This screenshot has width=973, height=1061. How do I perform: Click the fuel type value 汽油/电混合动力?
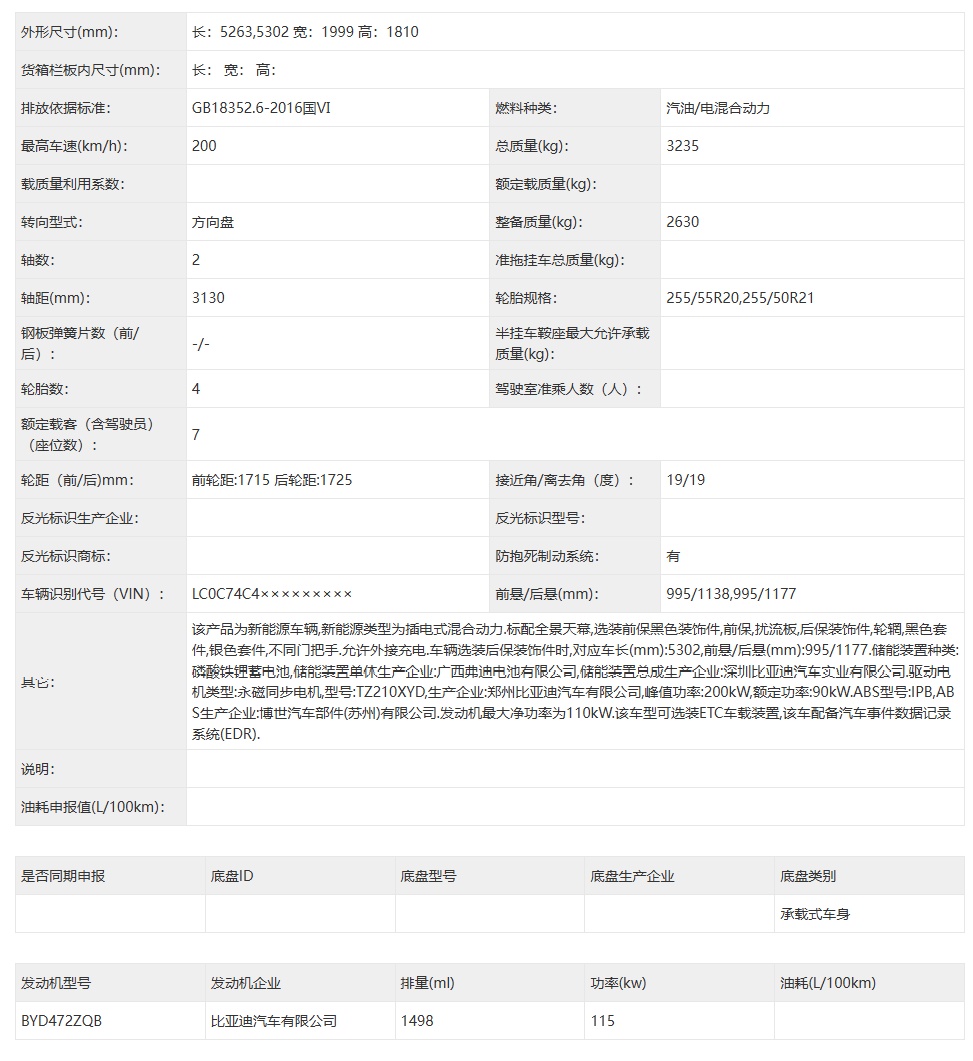point(718,108)
